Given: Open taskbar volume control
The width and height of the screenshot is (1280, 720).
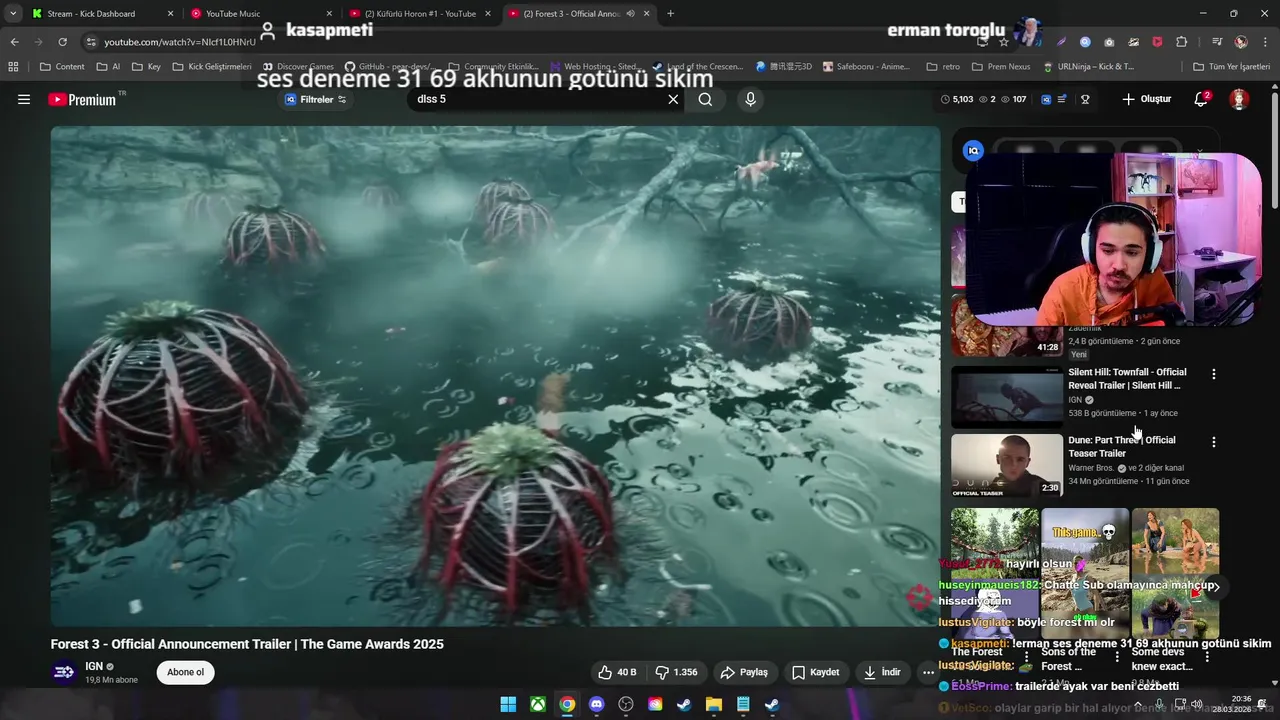Looking at the screenshot, I should pyautogui.click(x=1196, y=704).
